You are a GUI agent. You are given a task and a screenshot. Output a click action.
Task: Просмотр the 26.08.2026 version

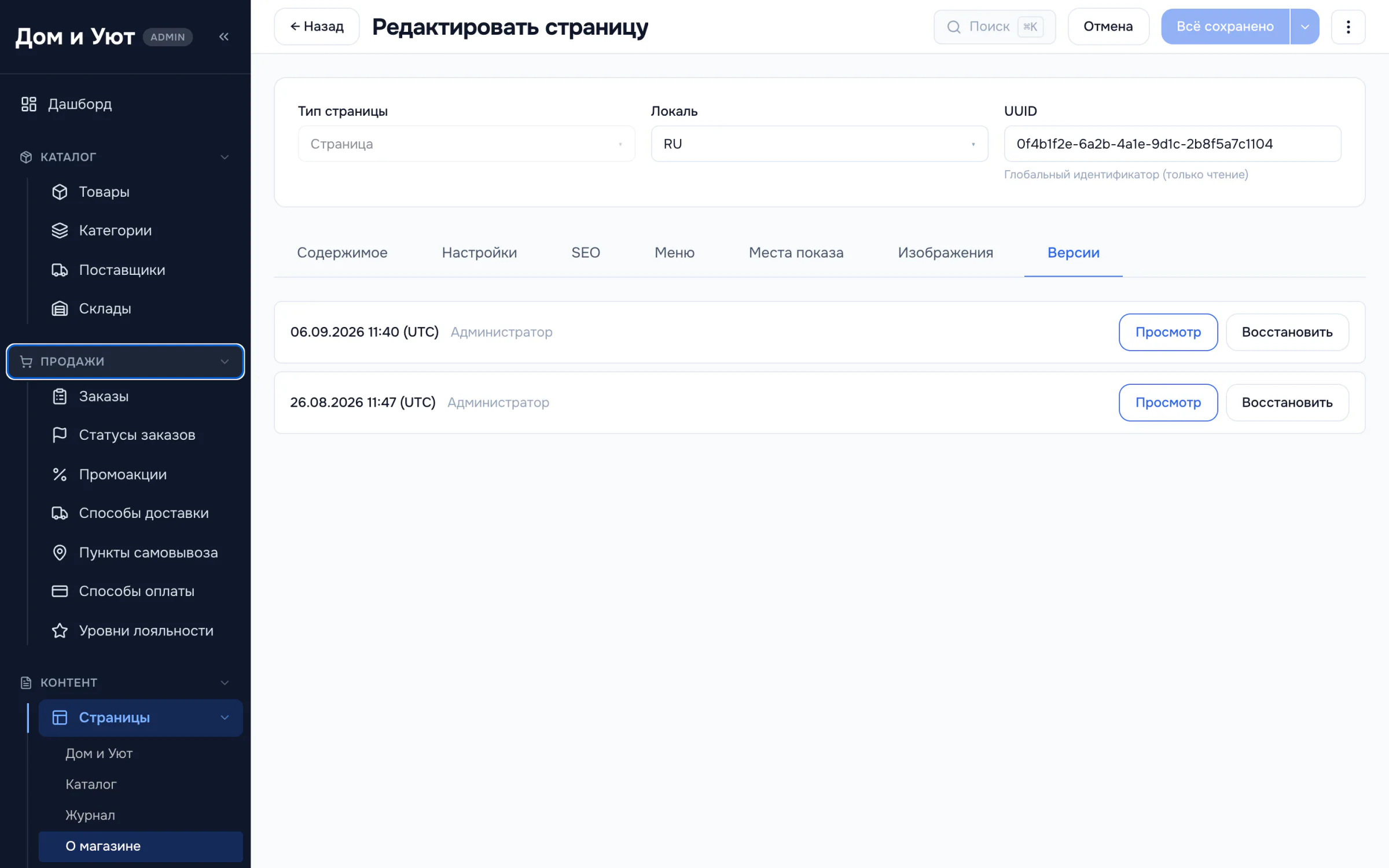click(1168, 403)
